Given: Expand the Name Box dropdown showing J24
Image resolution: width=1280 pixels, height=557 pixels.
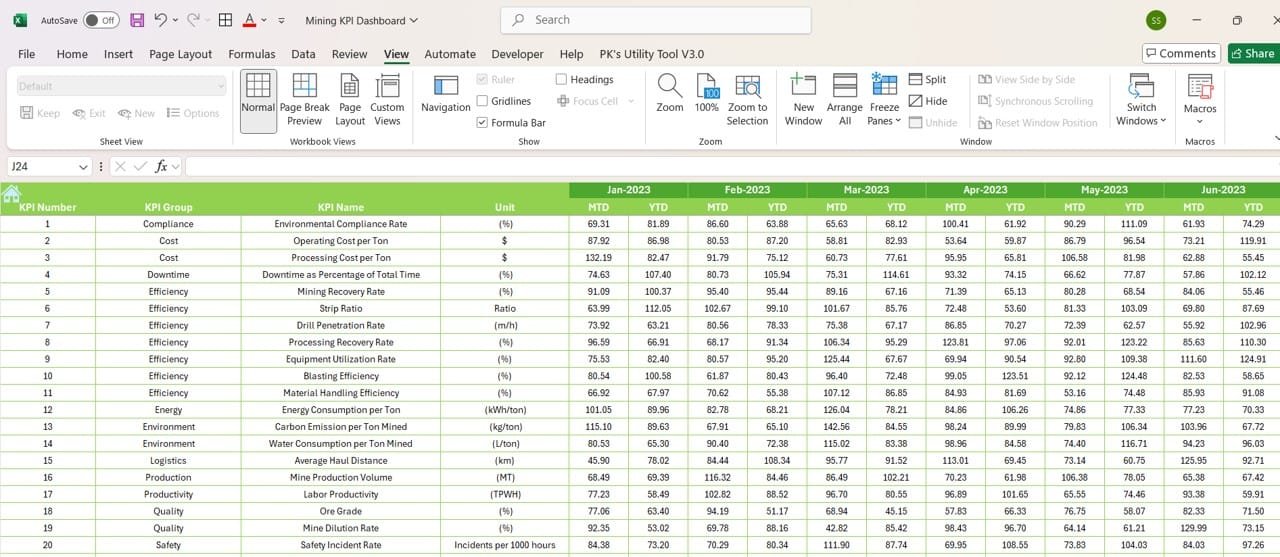Looking at the screenshot, I should point(83,167).
